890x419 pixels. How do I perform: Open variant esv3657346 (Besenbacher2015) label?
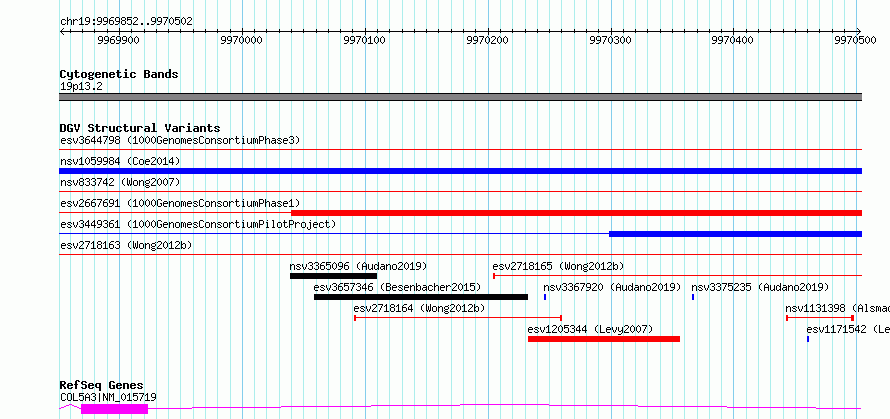coord(397,287)
